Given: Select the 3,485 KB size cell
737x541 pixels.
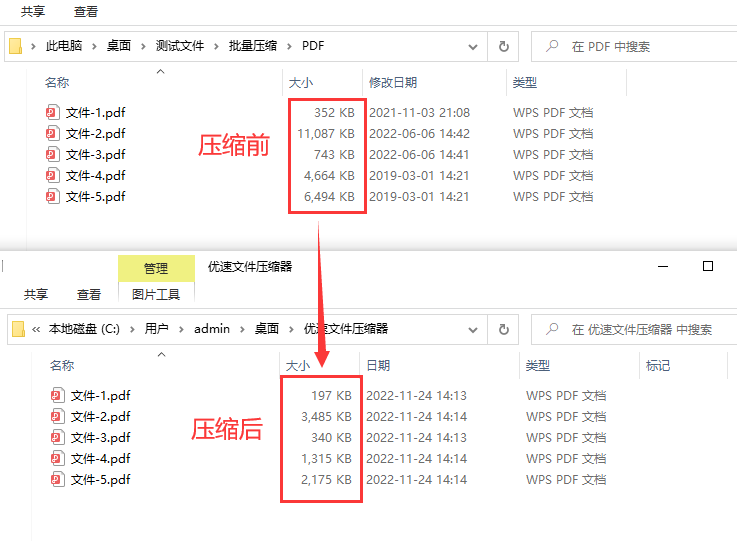Looking at the screenshot, I should pyautogui.click(x=326, y=416).
